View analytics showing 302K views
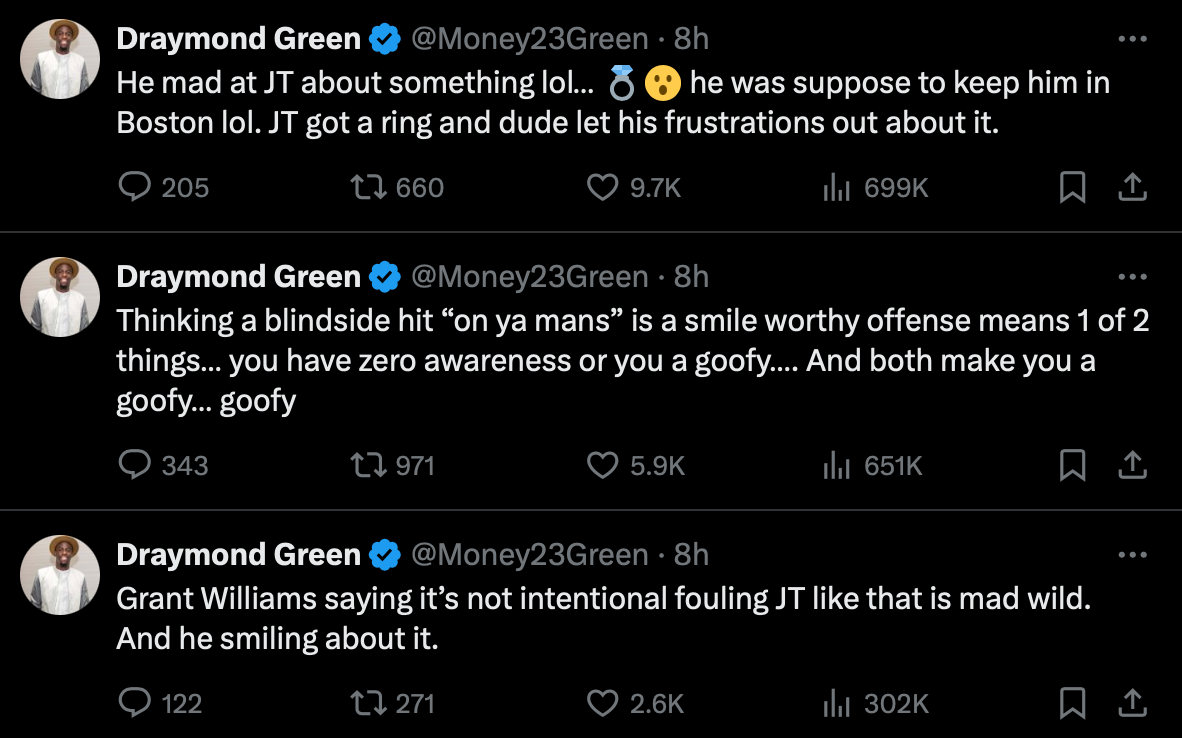 836,704
